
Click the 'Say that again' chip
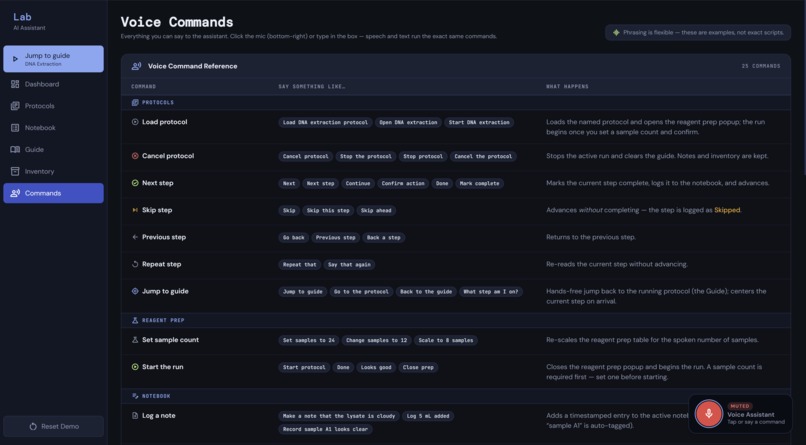click(x=349, y=265)
